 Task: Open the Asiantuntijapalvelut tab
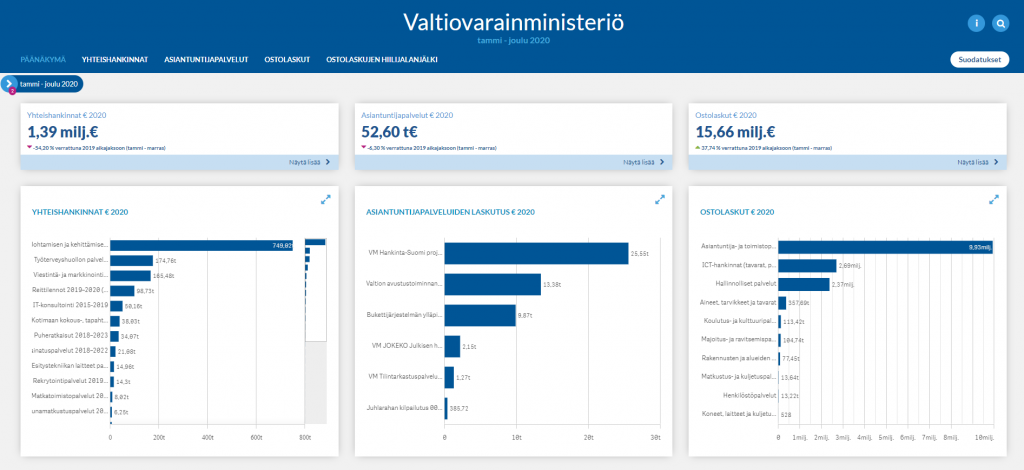point(206,60)
